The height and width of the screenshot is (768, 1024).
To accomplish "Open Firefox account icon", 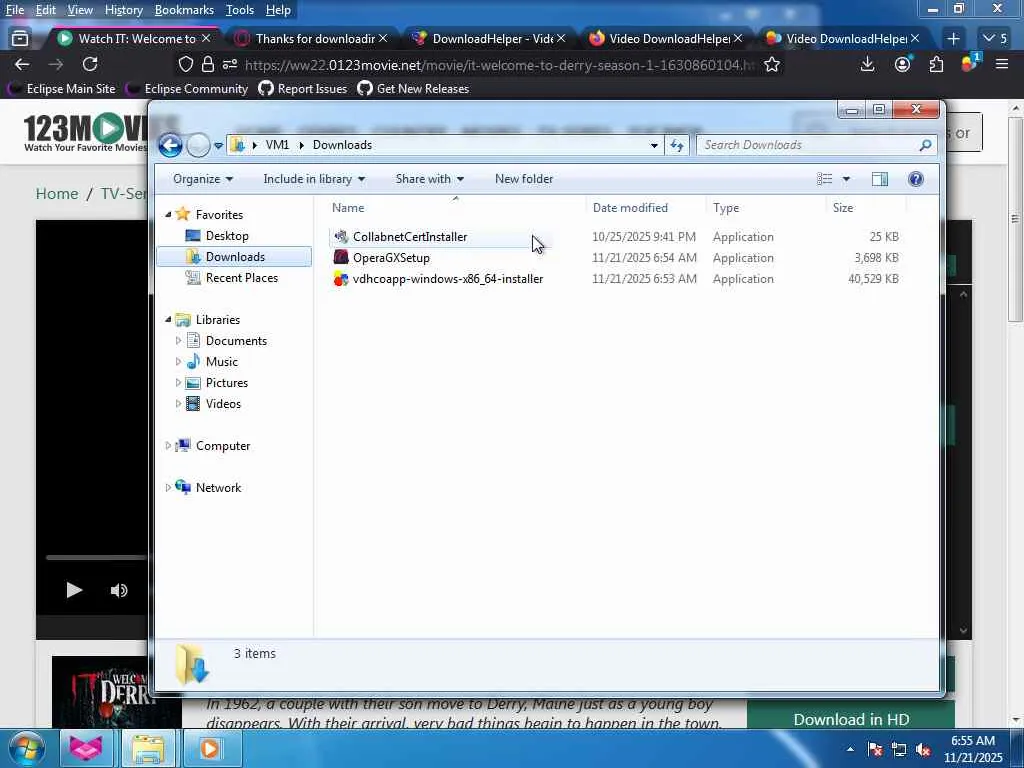I will coord(903,64).
